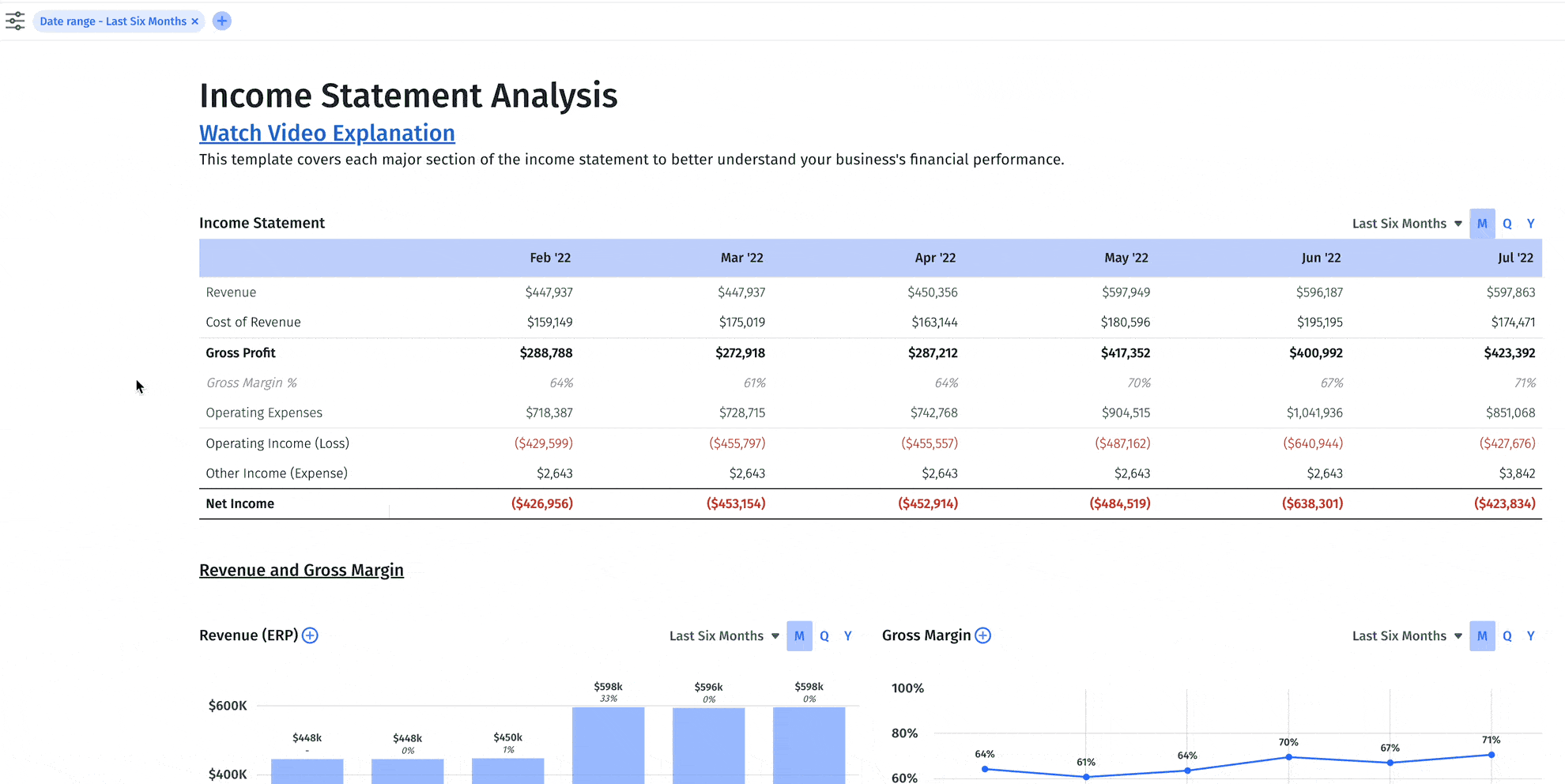This screenshot has width=1565, height=784.
Task: Select monthly view for Income Statement
Action: (x=1482, y=224)
